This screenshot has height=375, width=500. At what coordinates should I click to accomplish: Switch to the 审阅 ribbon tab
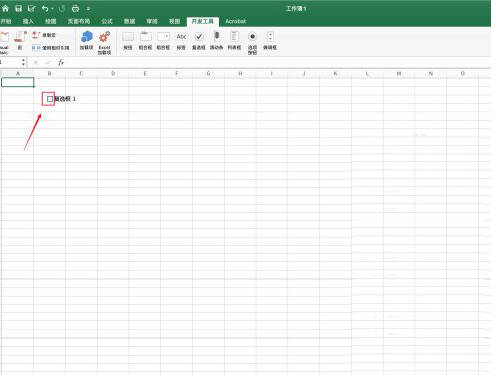click(152, 21)
